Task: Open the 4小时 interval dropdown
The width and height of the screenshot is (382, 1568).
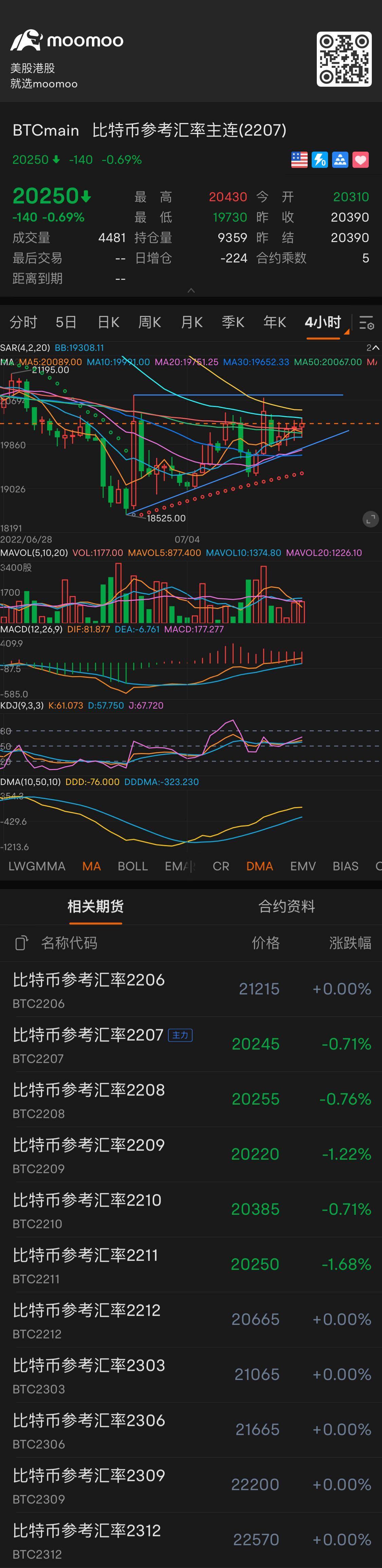Action: 324,322
